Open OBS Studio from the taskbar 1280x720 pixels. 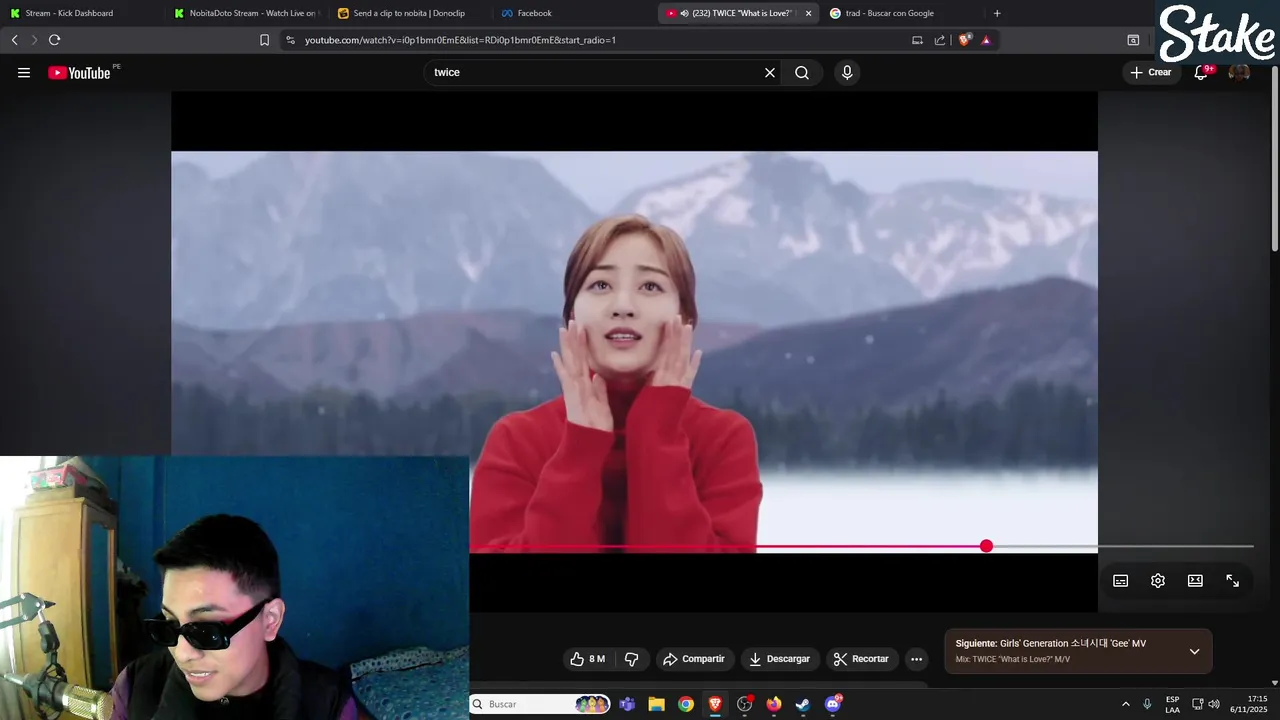pos(745,704)
